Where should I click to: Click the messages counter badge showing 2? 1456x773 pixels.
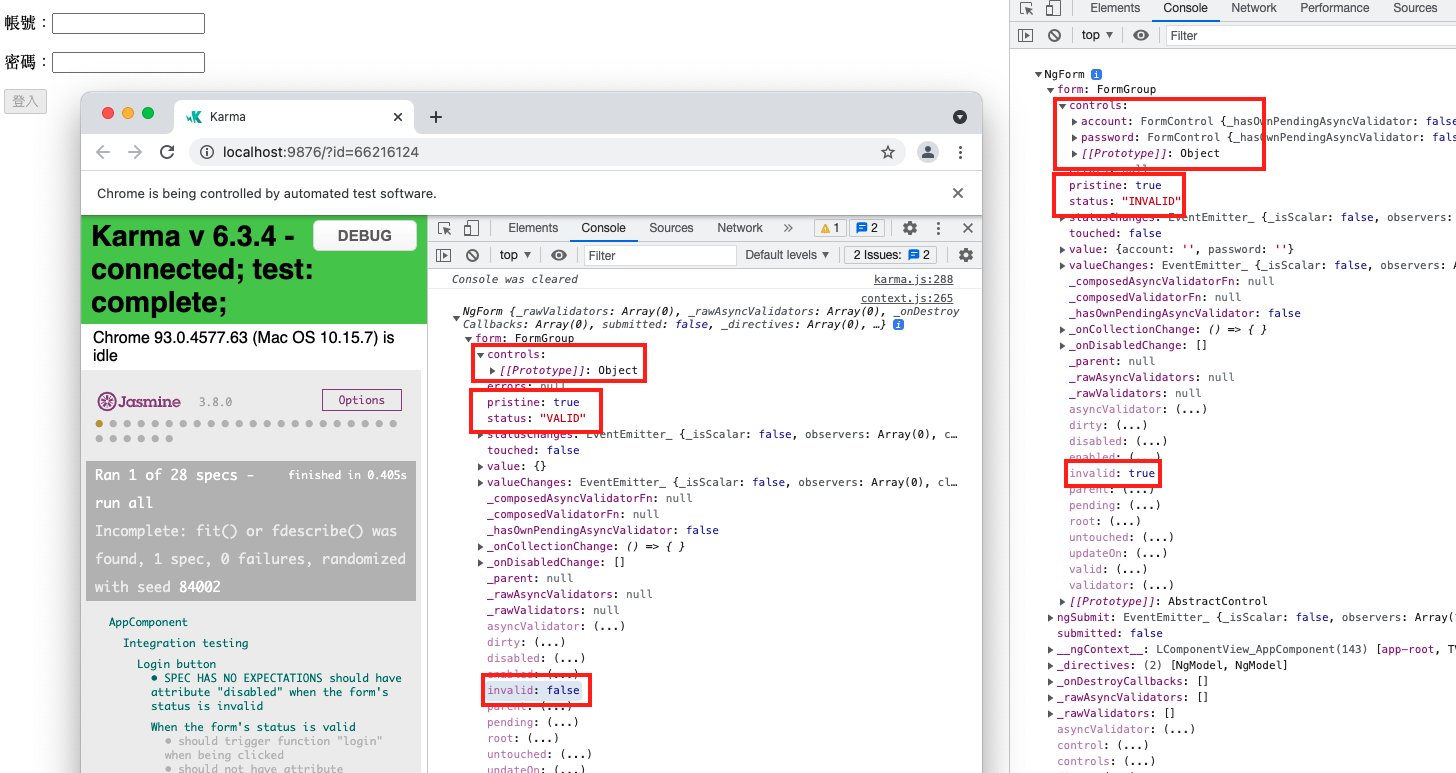point(867,228)
